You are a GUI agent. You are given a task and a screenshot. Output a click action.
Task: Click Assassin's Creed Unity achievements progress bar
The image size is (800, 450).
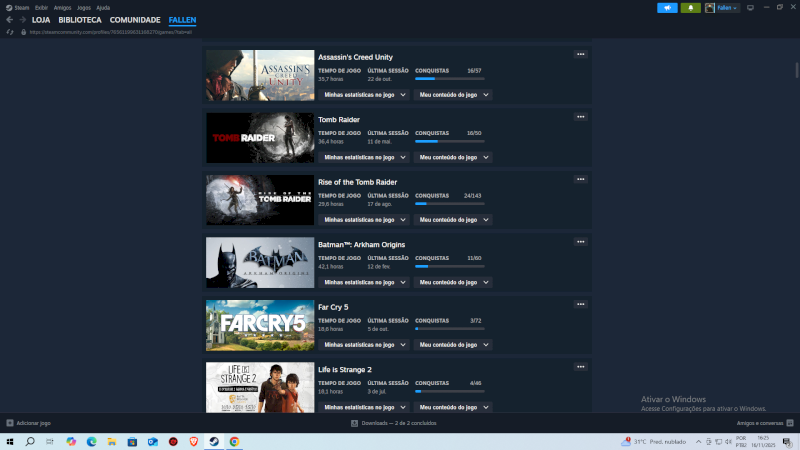(x=449, y=79)
